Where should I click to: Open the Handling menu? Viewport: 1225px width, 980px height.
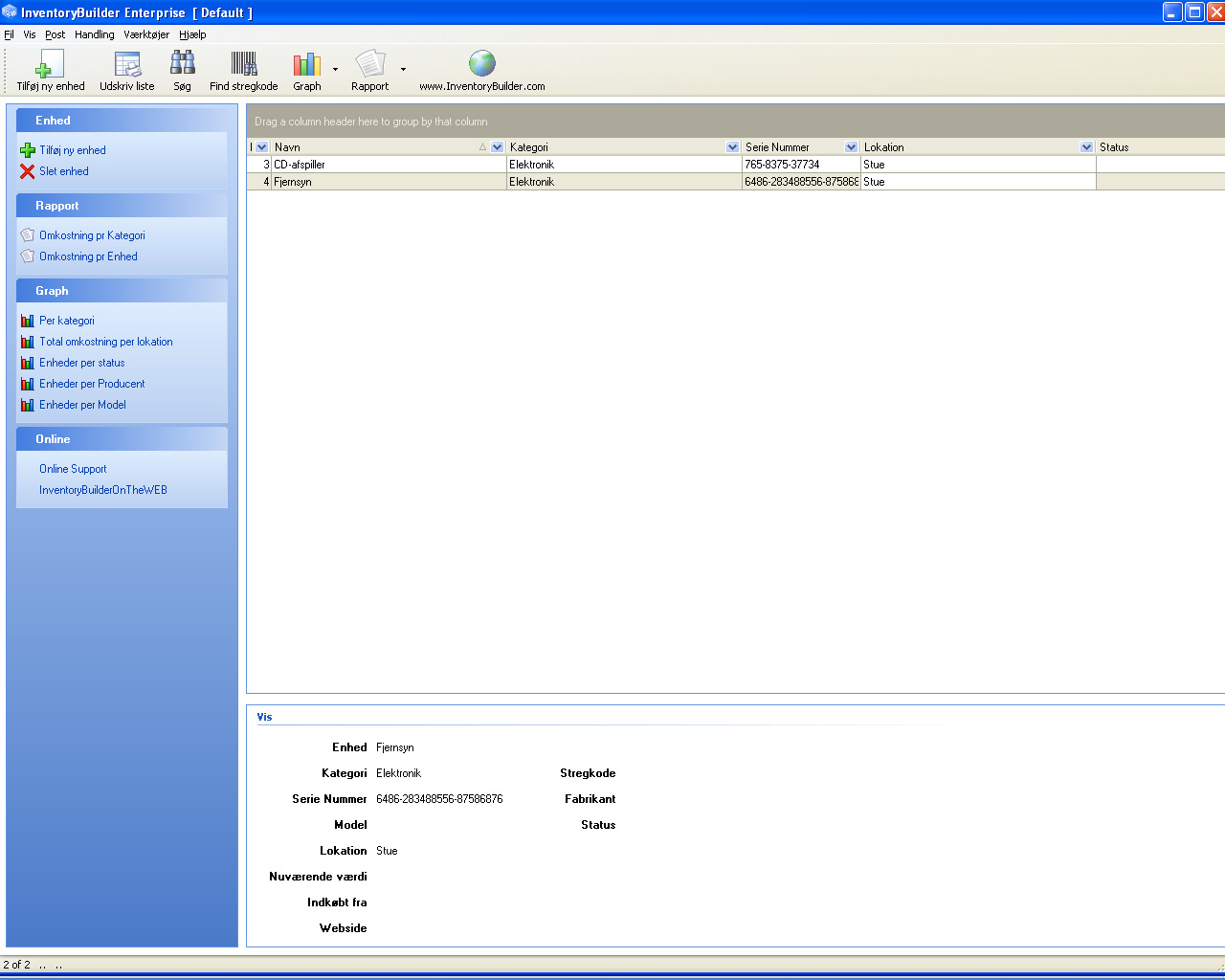point(94,34)
